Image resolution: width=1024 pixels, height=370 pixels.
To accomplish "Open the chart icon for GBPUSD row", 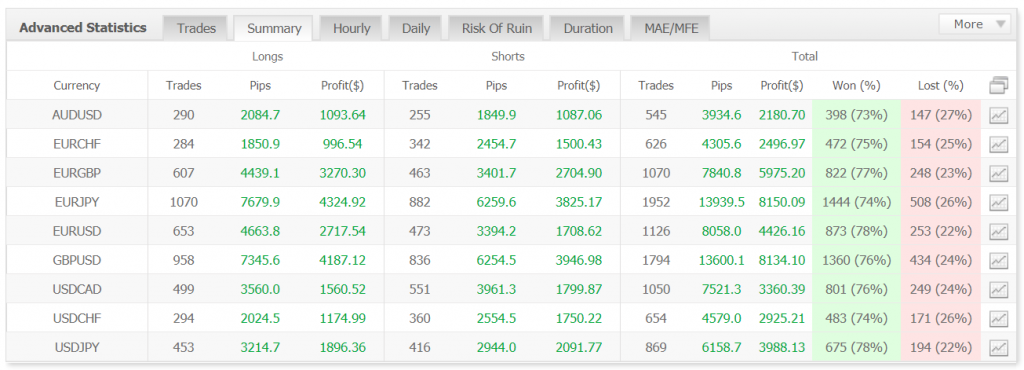I will (x=998, y=260).
